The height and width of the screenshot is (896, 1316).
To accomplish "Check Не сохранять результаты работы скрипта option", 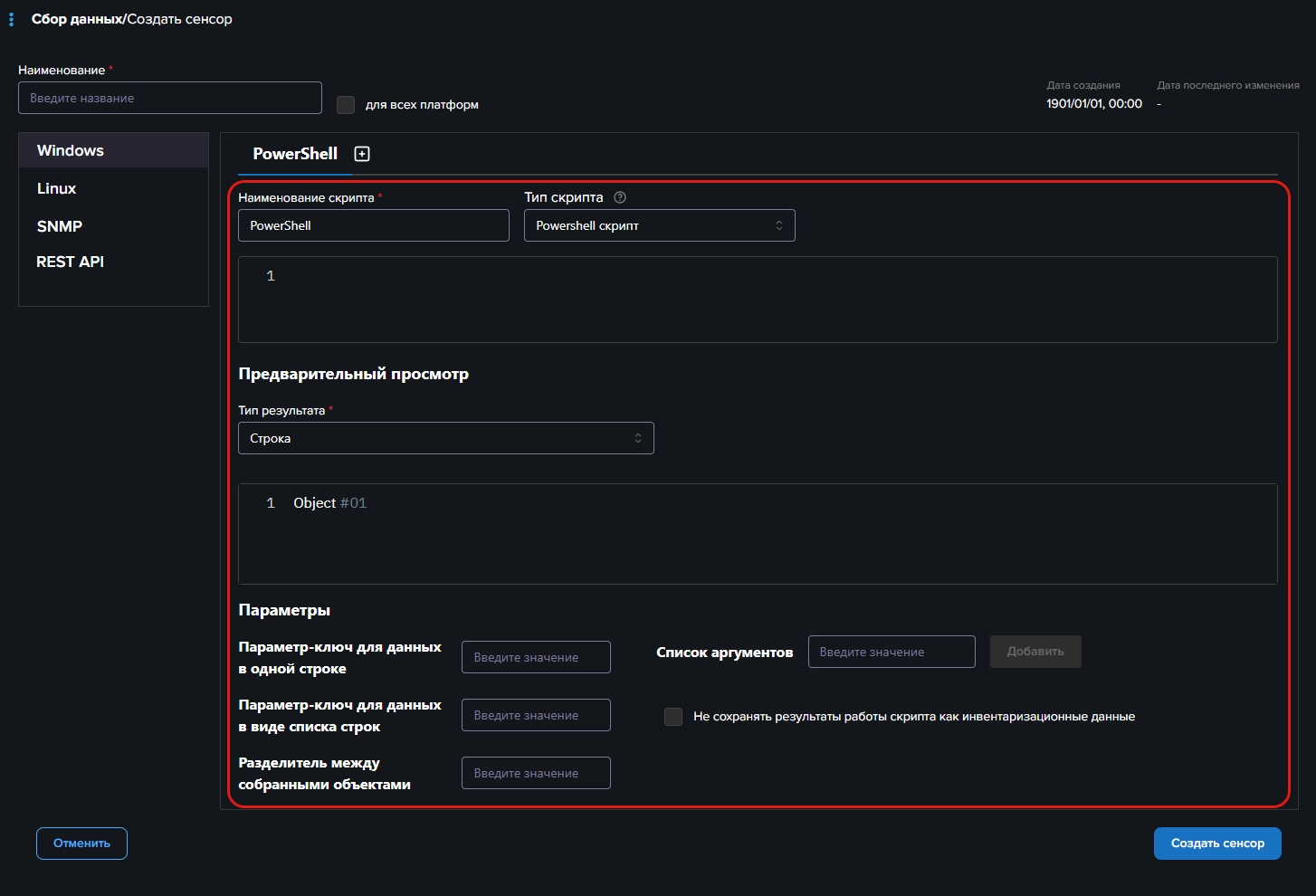I will pyautogui.click(x=673, y=717).
